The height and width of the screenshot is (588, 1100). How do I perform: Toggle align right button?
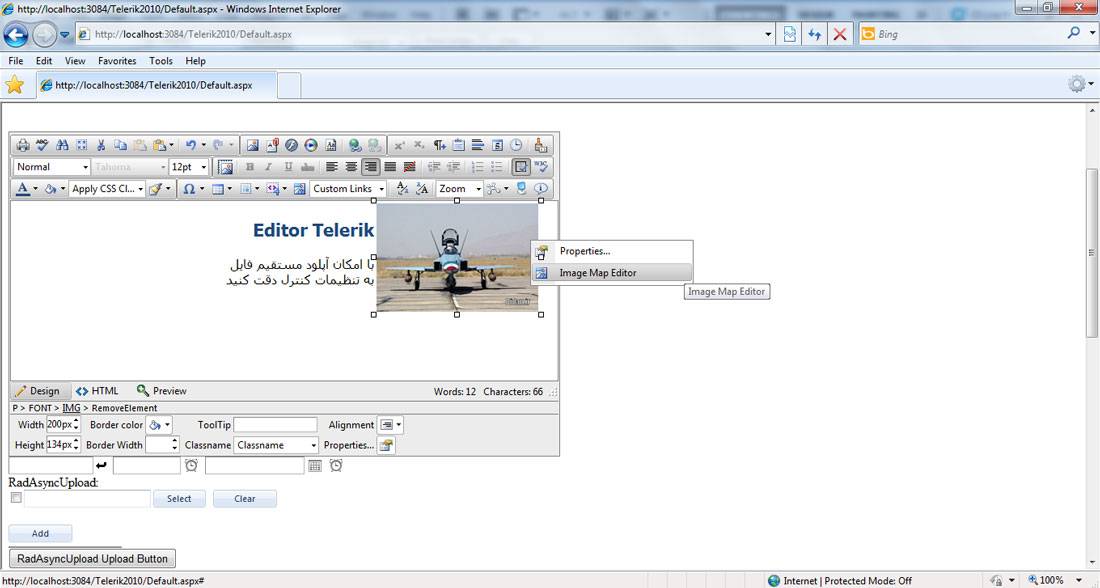pyautogui.click(x=370, y=167)
